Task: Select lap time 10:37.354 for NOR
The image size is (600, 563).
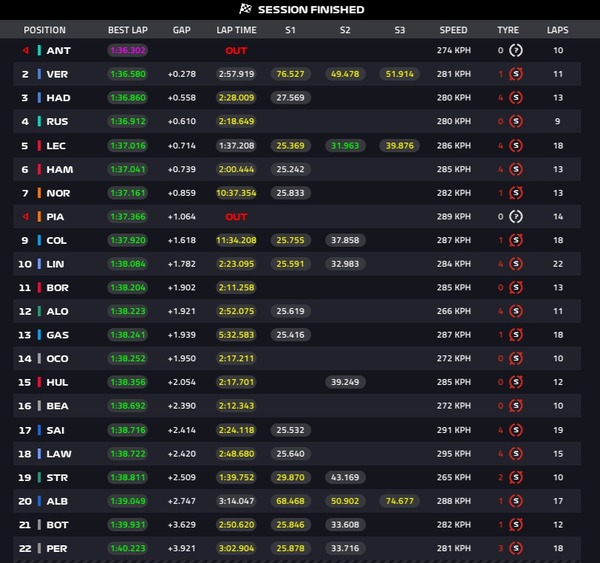Action: 236,193
